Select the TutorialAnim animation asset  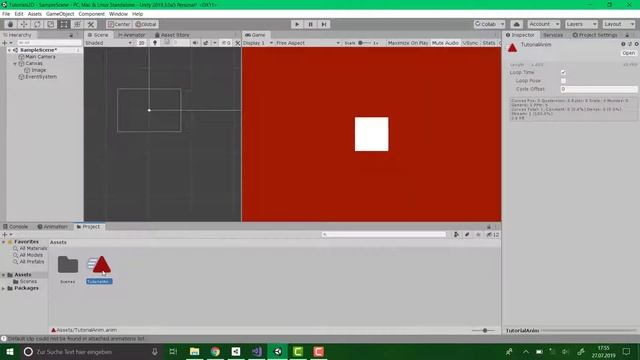99,269
